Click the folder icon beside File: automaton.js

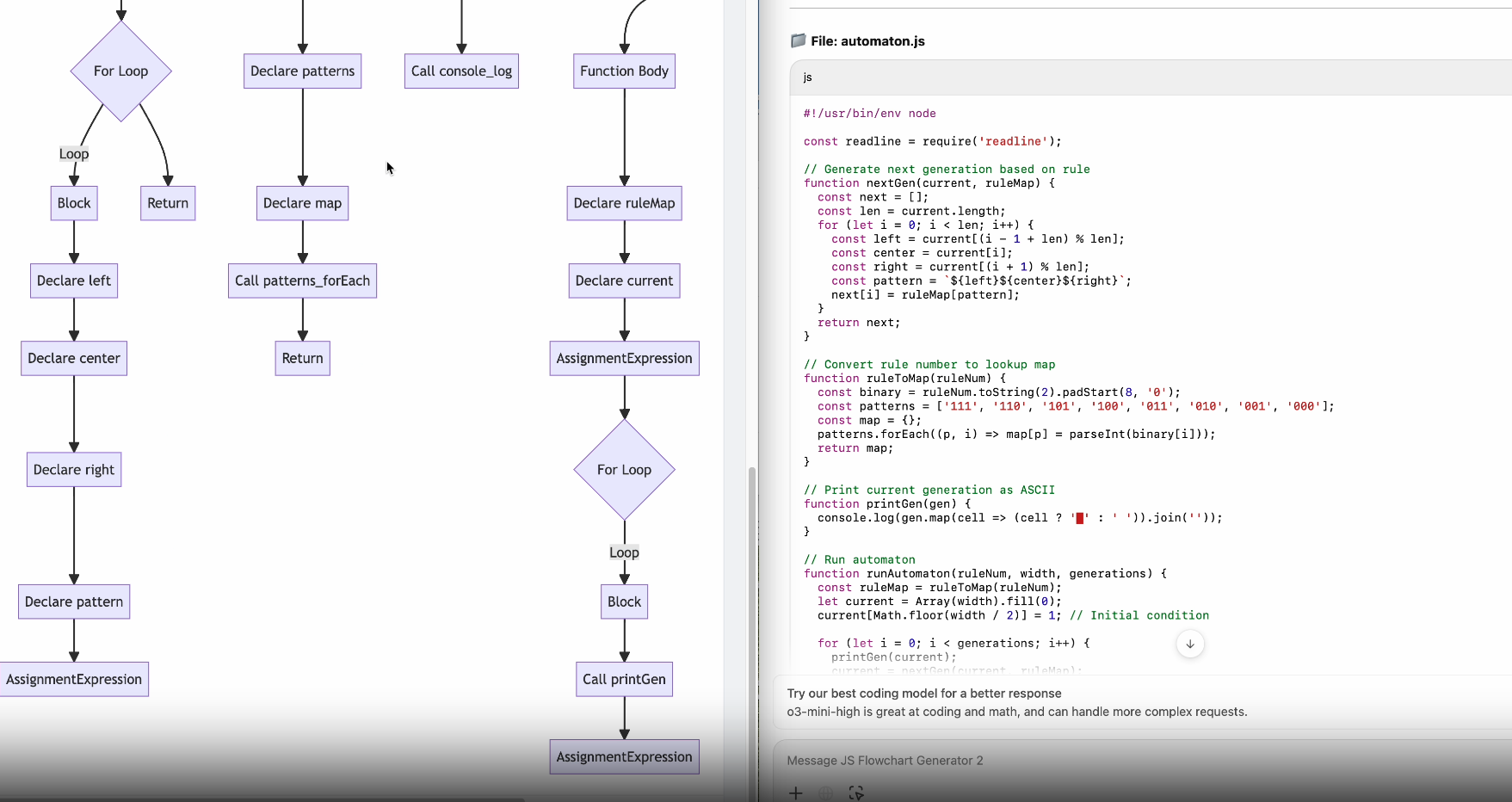click(798, 40)
